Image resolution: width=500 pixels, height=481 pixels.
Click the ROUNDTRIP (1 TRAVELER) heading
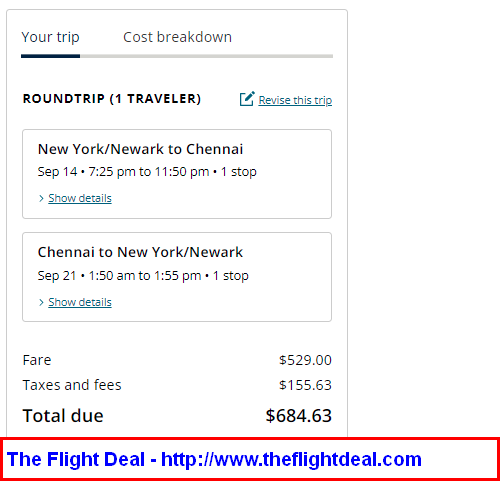pyautogui.click(x=112, y=99)
